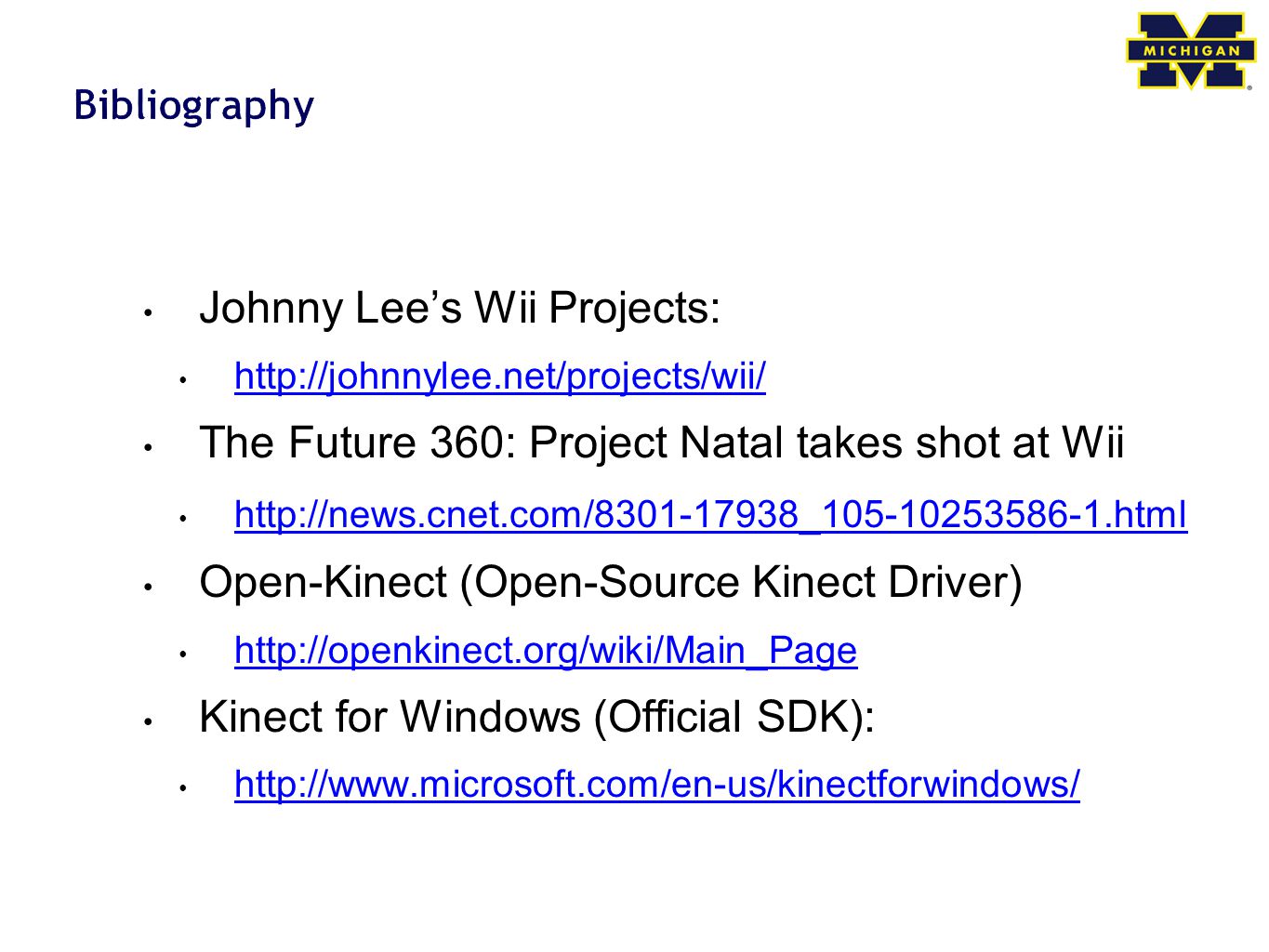1269x952 pixels.
Task: Select the Bibliography slide title
Action: point(194,105)
